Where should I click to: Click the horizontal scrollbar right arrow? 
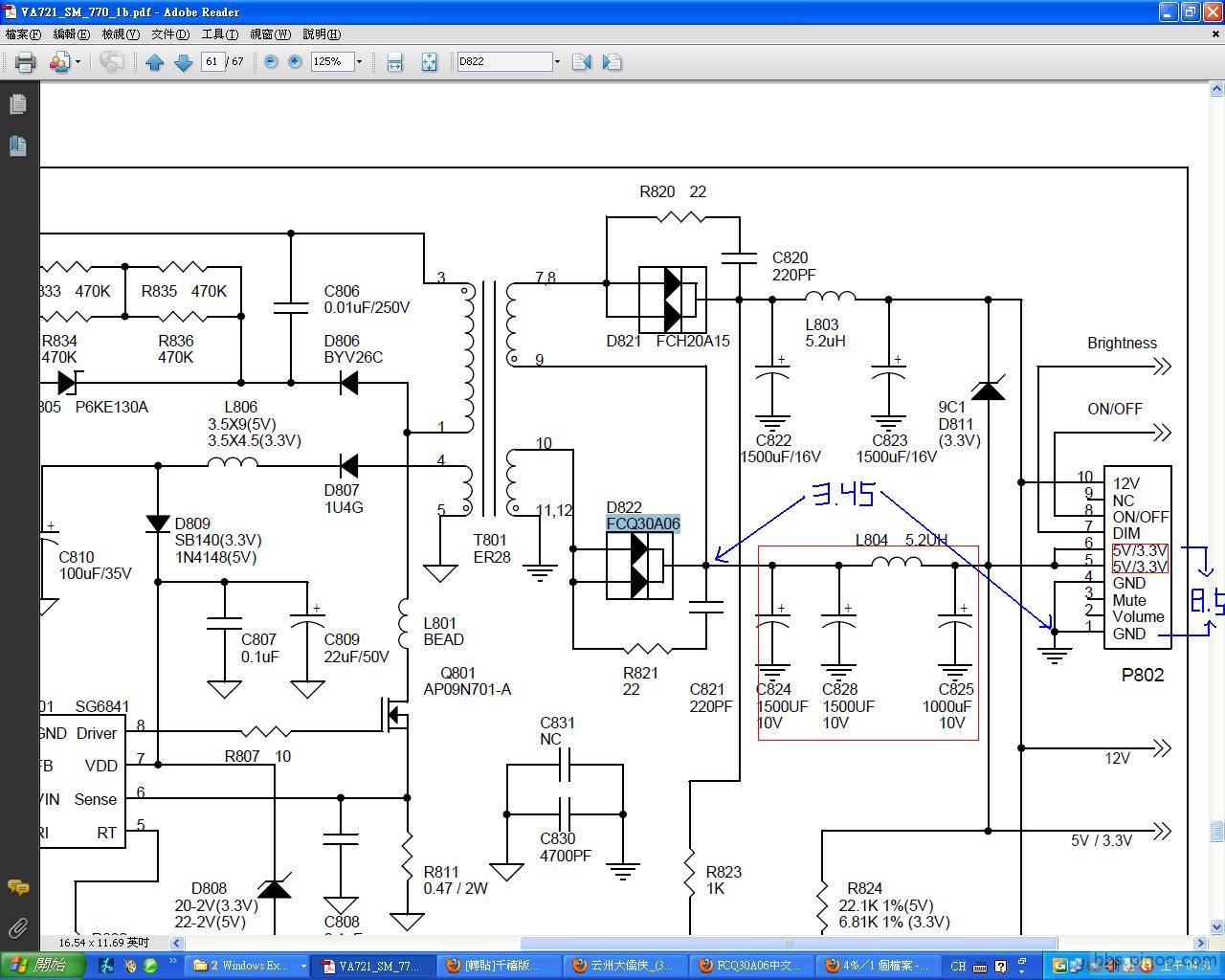point(1200,943)
